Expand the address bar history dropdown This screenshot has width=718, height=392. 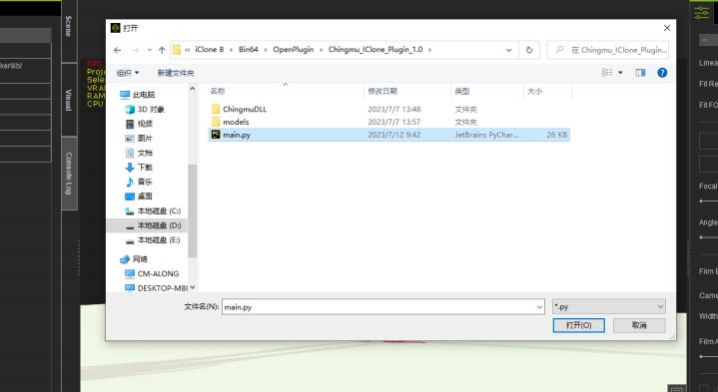(x=509, y=50)
